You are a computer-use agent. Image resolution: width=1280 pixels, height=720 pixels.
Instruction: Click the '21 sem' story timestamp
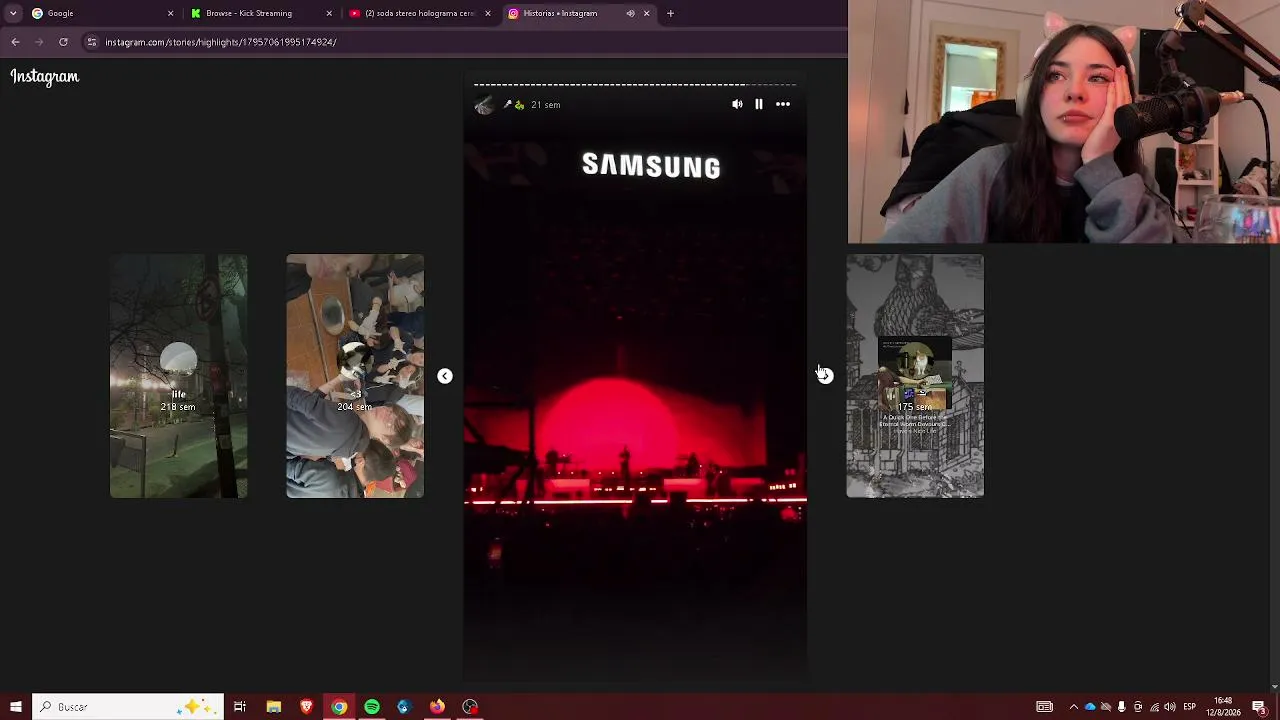pos(546,105)
